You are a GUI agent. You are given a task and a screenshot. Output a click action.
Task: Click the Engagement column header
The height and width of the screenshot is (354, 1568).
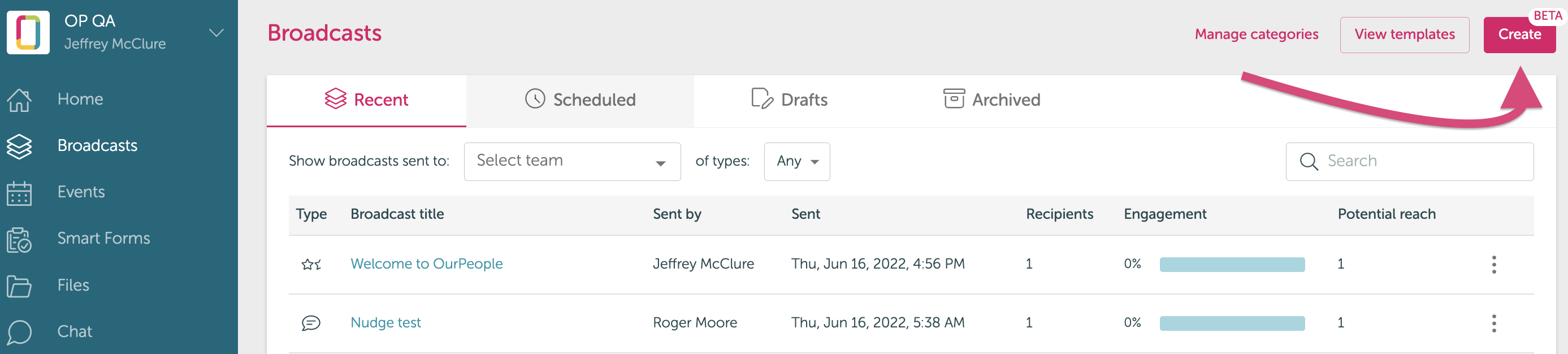pyautogui.click(x=1165, y=214)
